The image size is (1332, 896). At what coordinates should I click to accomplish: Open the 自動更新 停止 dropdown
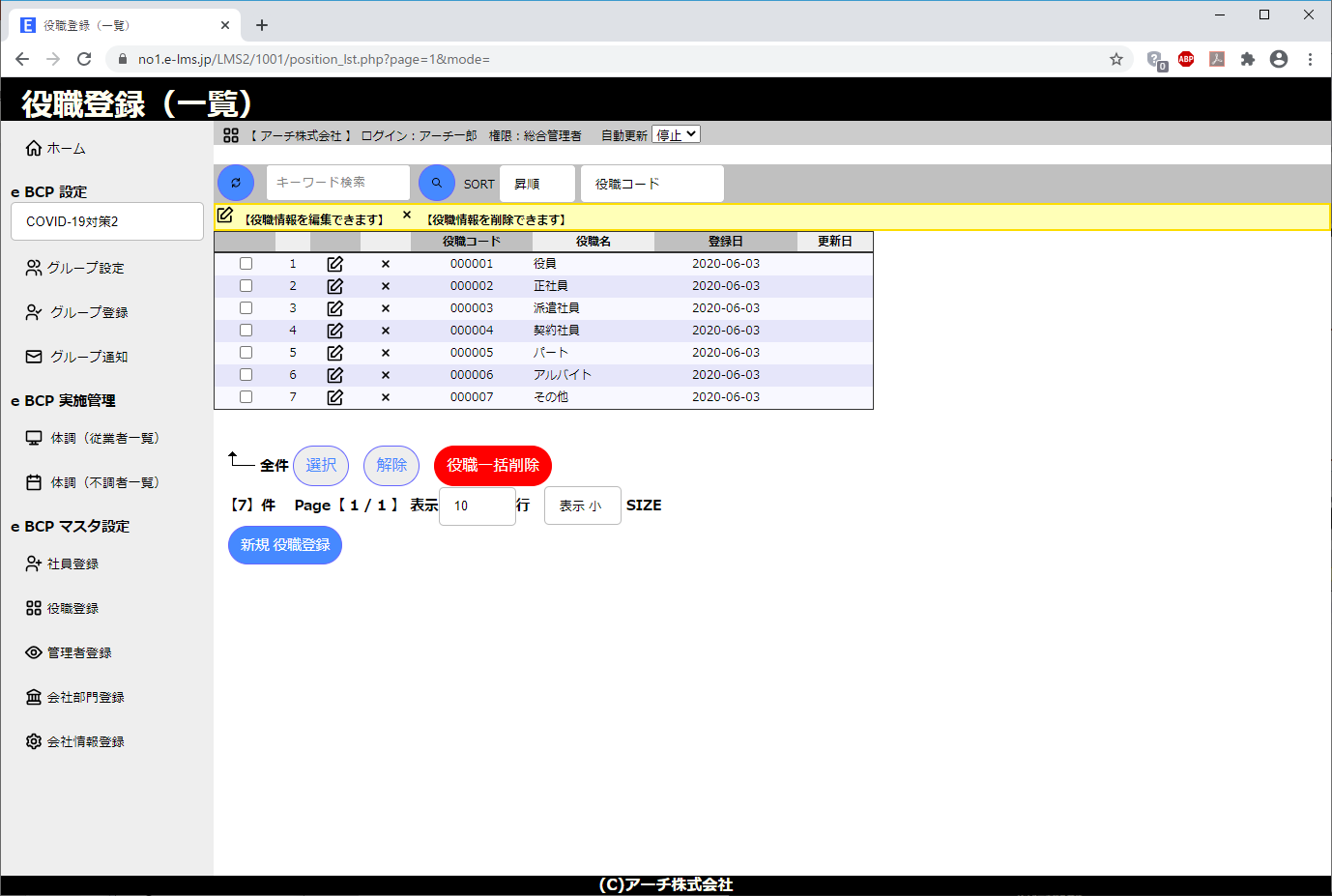(x=676, y=135)
